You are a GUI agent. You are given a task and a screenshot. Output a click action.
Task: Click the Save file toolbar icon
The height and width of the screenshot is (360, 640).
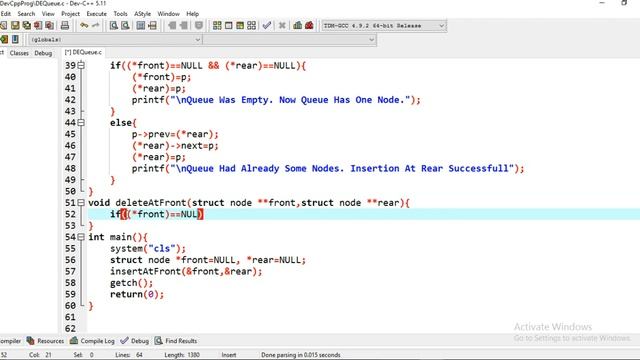[15, 26]
